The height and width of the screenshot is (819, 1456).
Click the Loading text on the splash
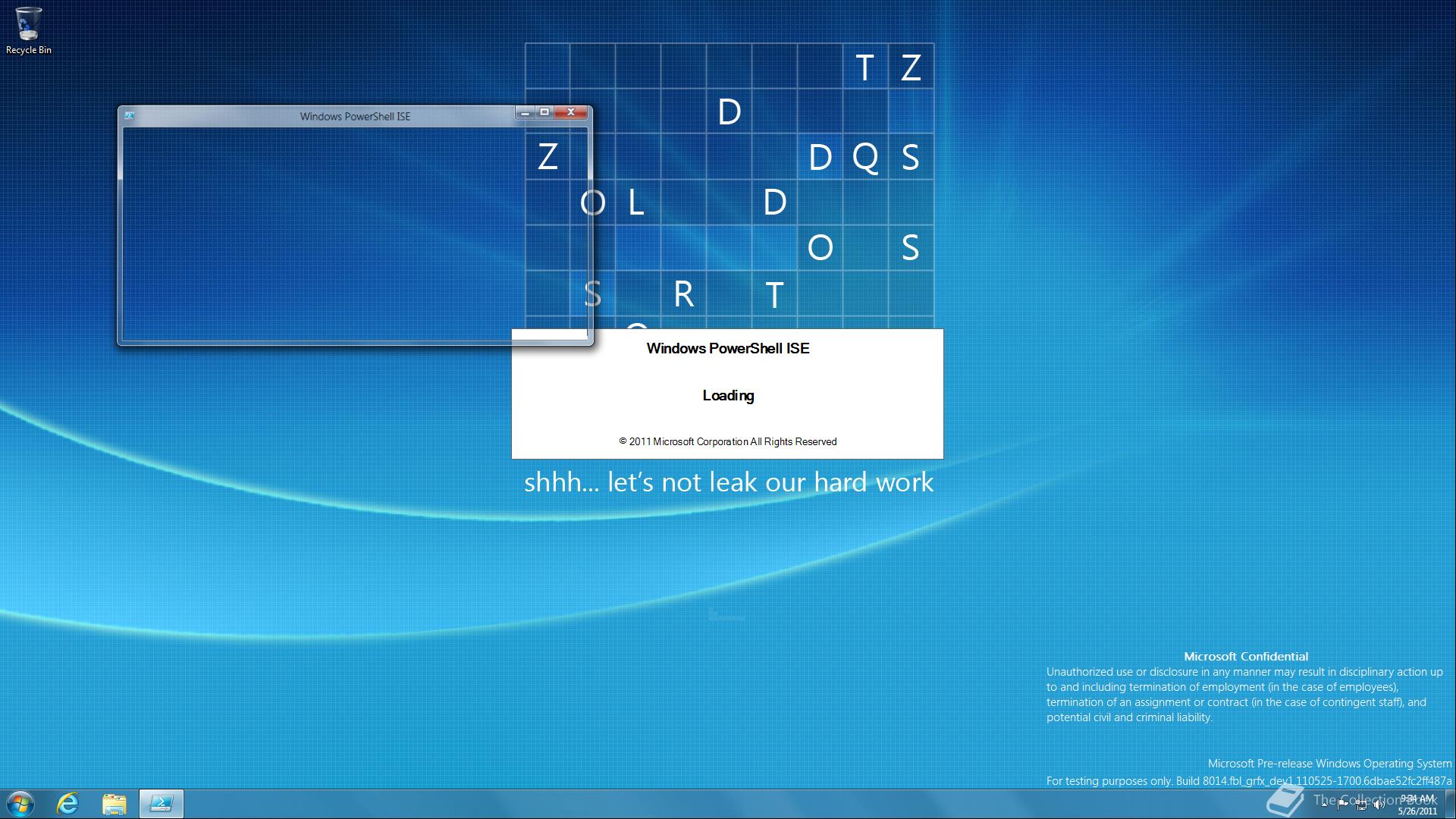pyautogui.click(x=728, y=395)
